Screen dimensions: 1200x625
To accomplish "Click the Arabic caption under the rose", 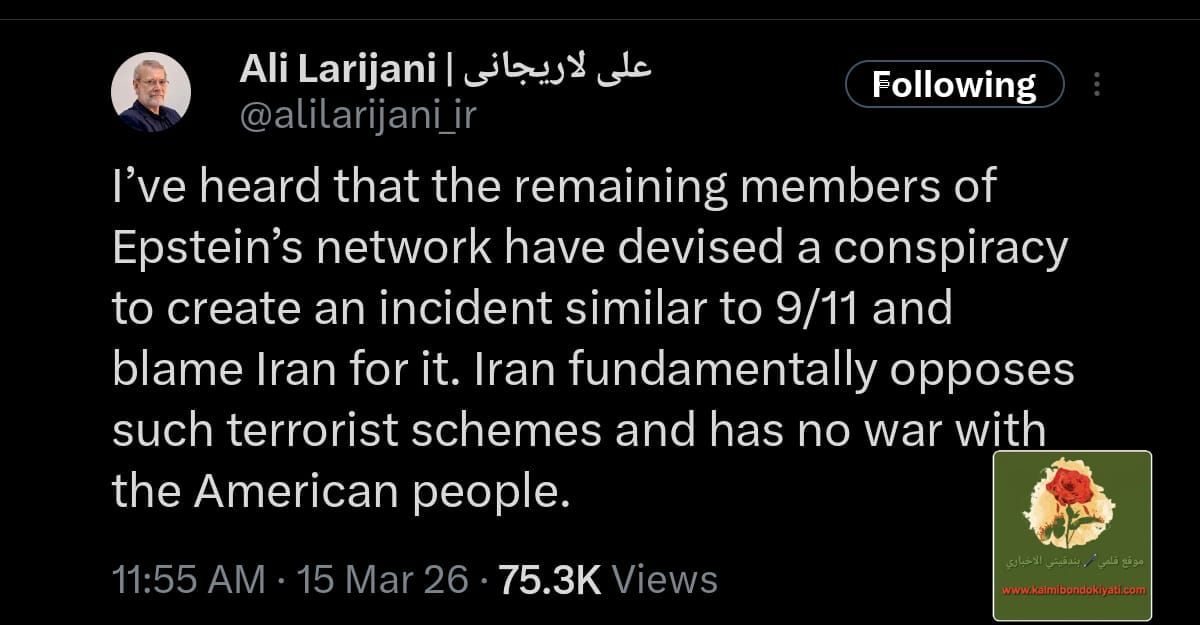I will point(1073,565).
